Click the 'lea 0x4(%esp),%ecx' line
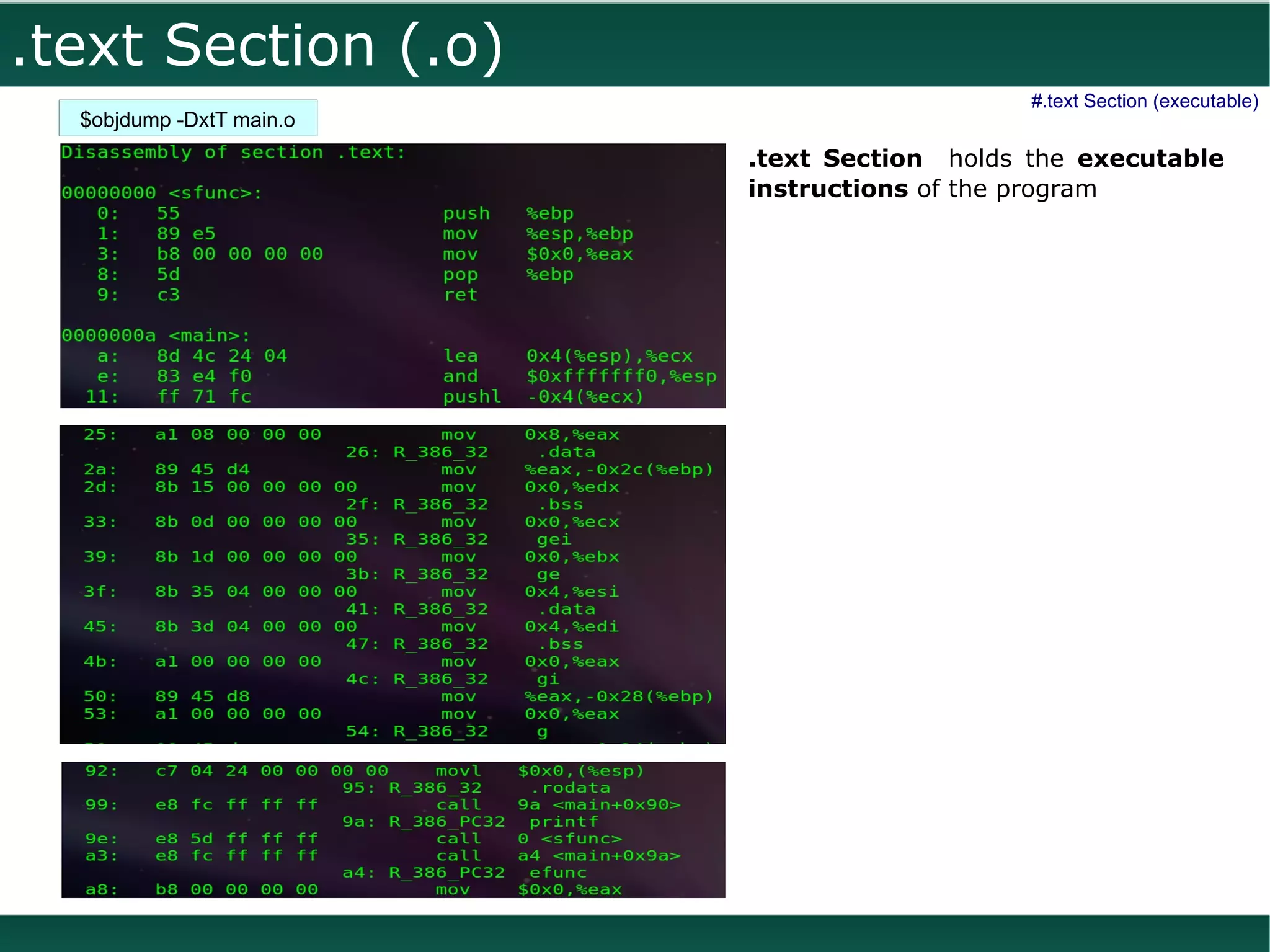 pyautogui.click(x=394, y=356)
